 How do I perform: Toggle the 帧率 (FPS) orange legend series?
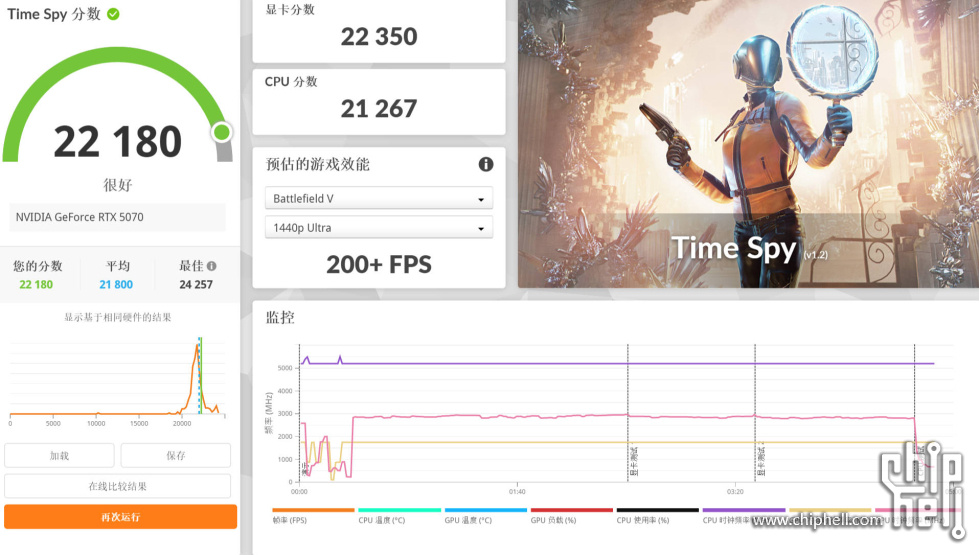(312, 516)
